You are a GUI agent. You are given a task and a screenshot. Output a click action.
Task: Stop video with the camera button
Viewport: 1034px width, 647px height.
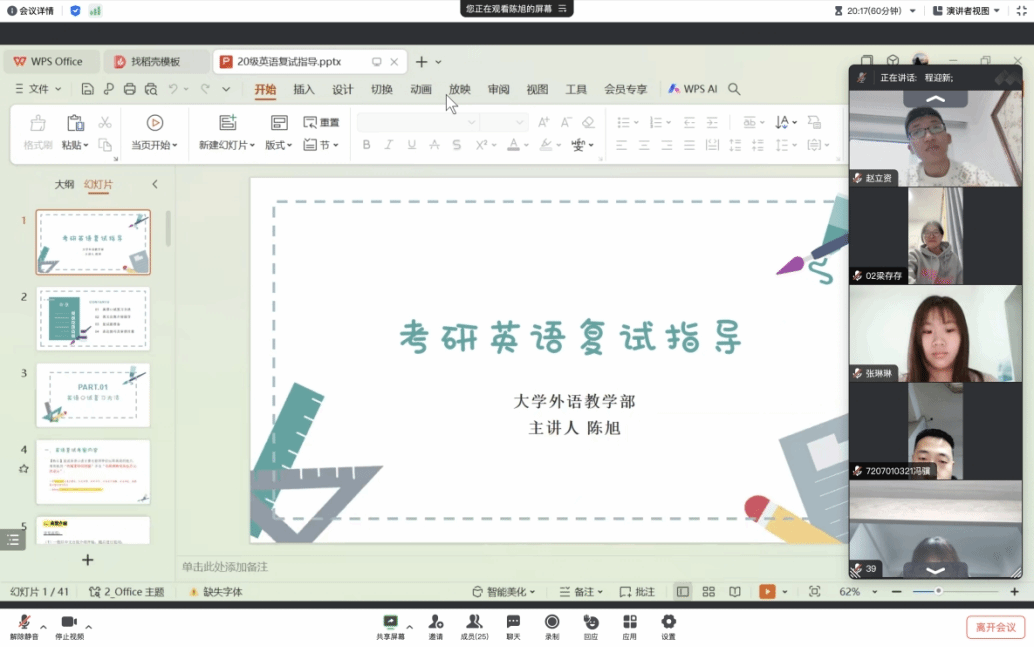(x=68, y=622)
